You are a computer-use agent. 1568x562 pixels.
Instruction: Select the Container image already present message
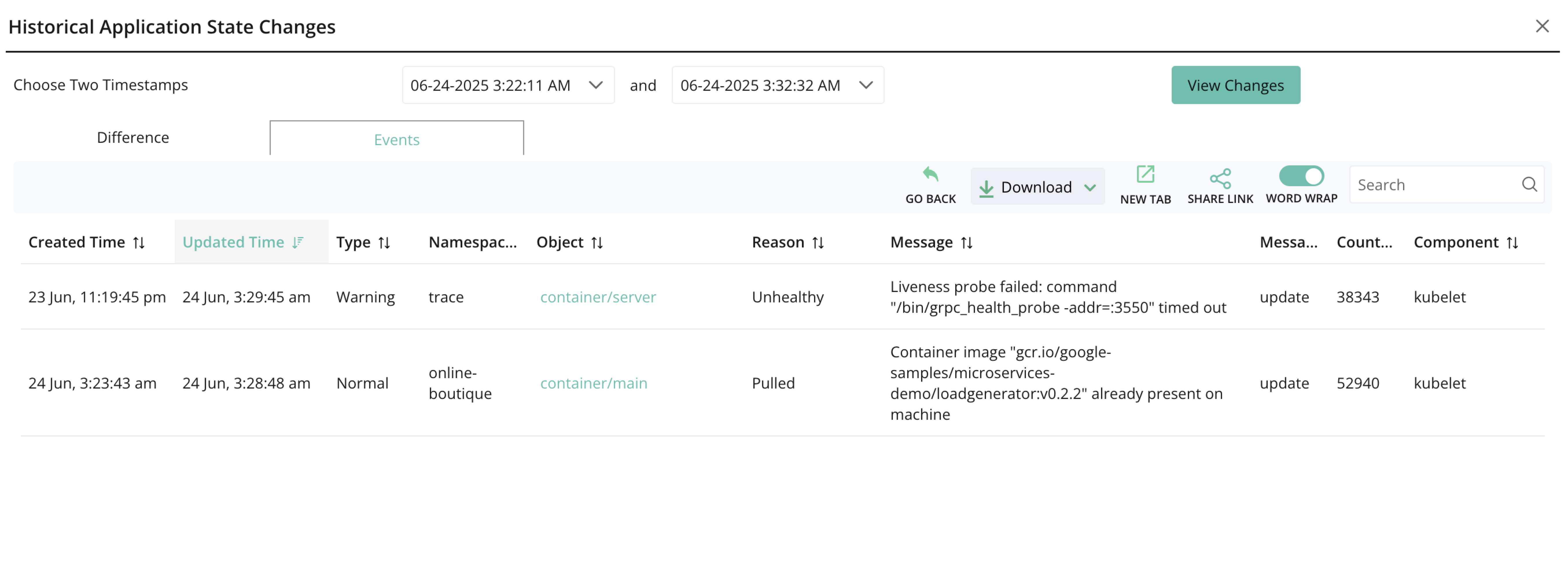(x=1056, y=383)
